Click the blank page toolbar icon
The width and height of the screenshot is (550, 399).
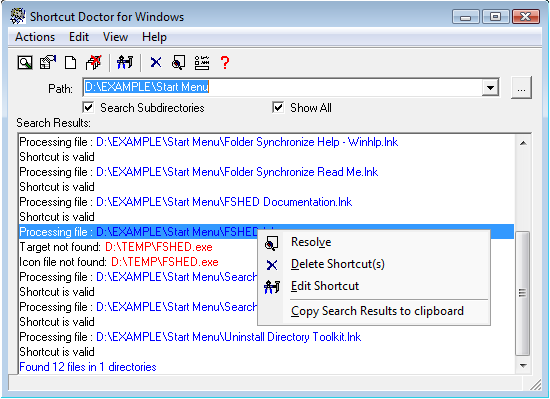[x=71, y=63]
